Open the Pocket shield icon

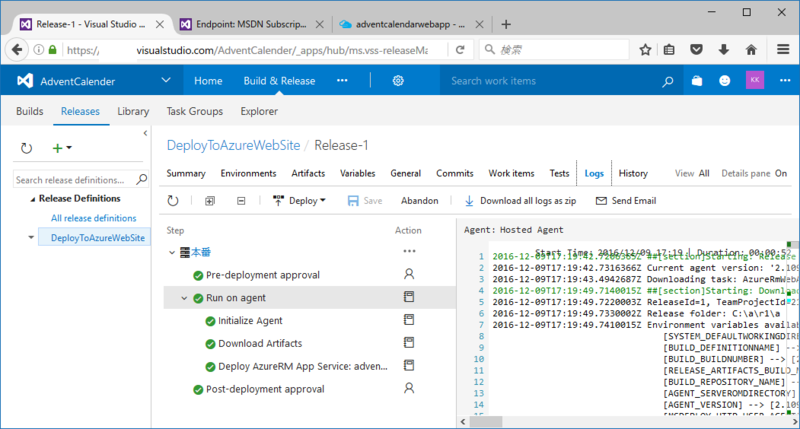coord(696,49)
